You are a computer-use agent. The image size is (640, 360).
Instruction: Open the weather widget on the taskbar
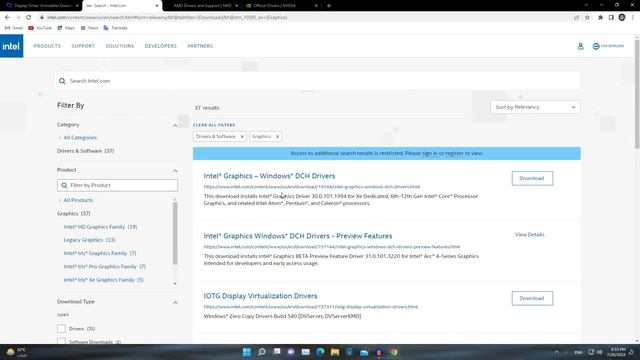pyautogui.click(x=16, y=352)
